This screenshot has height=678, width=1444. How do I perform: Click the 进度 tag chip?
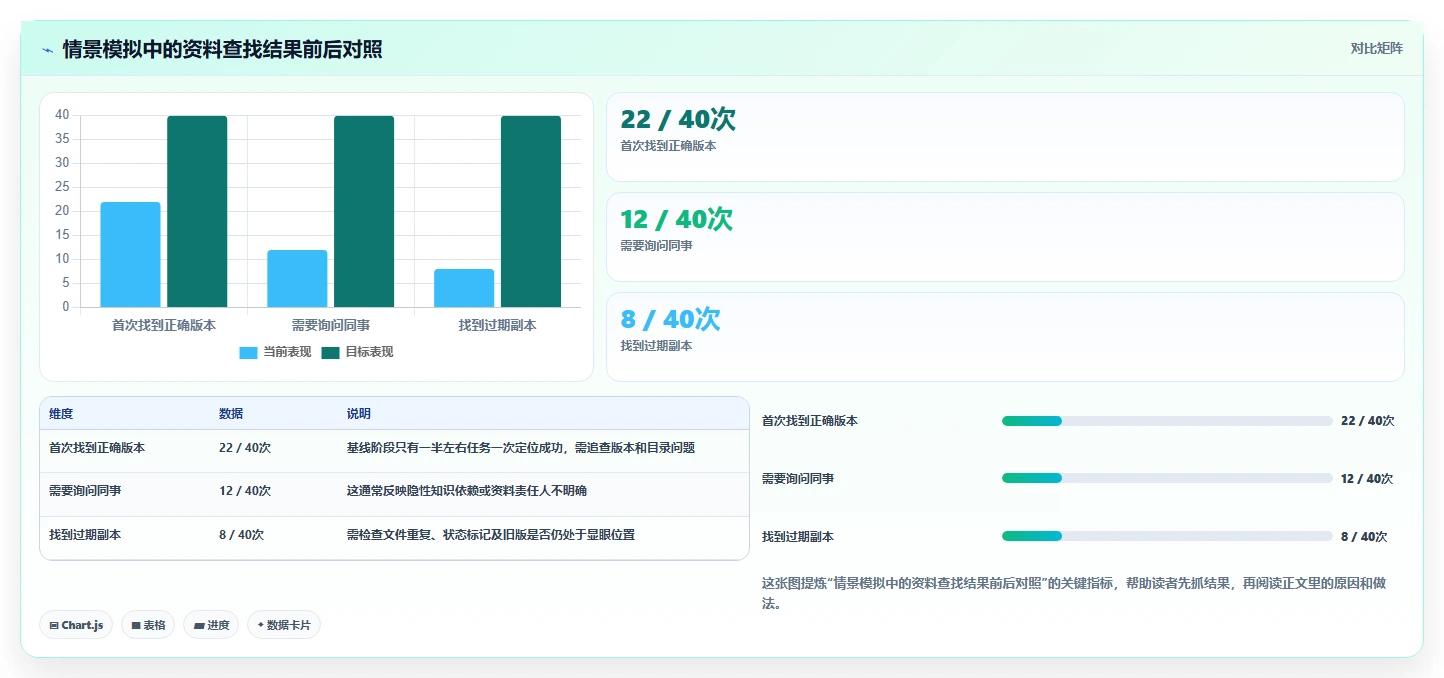211,625
